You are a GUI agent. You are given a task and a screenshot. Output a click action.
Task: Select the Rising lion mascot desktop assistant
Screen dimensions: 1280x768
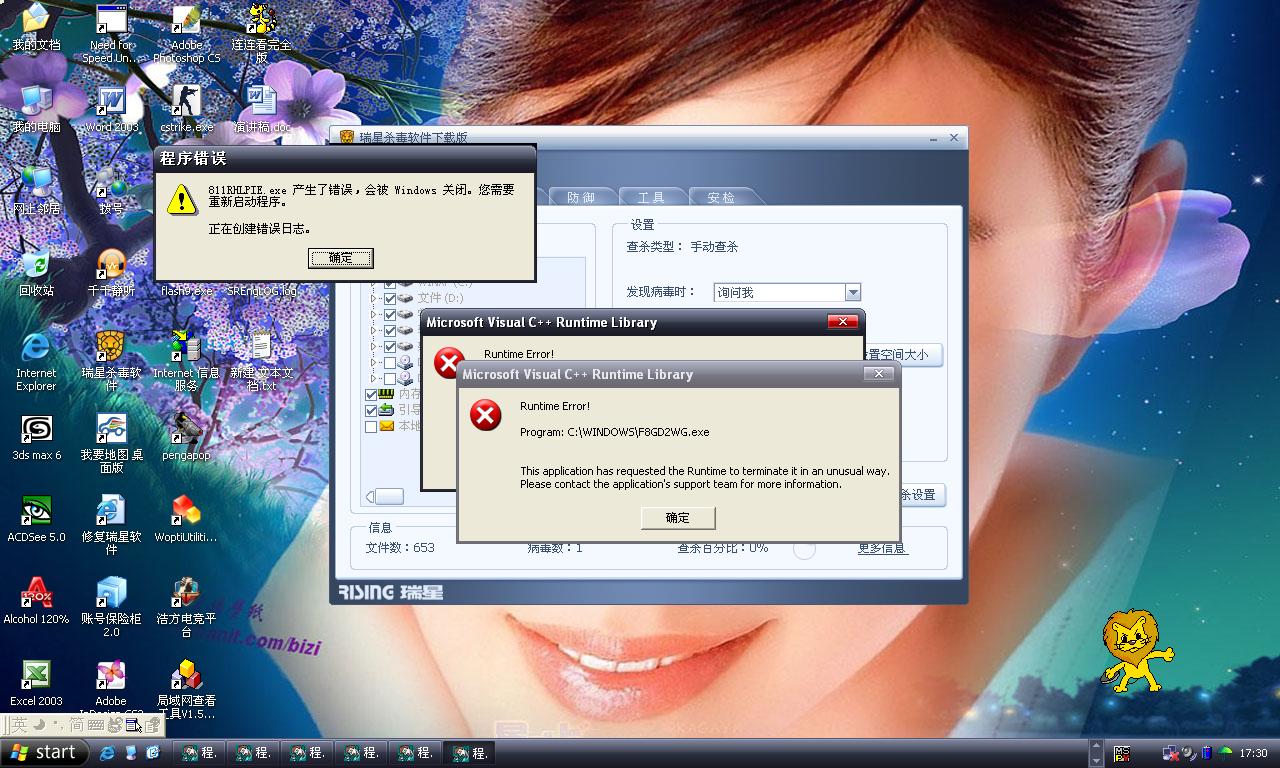(1136, 650)
